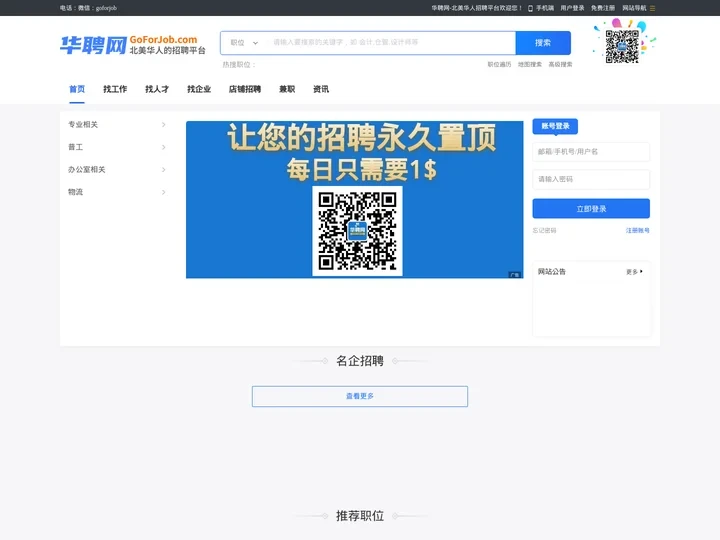The width and height of the screenshot is (720, 540).
Task: Go to the 找人才 tab
Action: [157, 89]
